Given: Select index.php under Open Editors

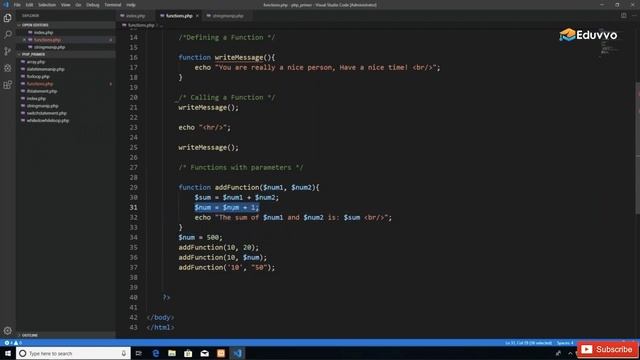Looking at the screenshot, I should click(44, 33).
